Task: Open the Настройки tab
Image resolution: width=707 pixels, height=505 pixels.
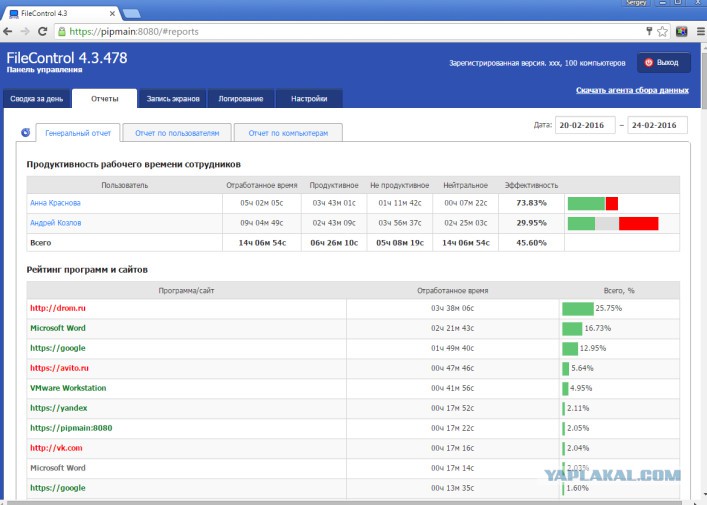Action: pos(309,99)
